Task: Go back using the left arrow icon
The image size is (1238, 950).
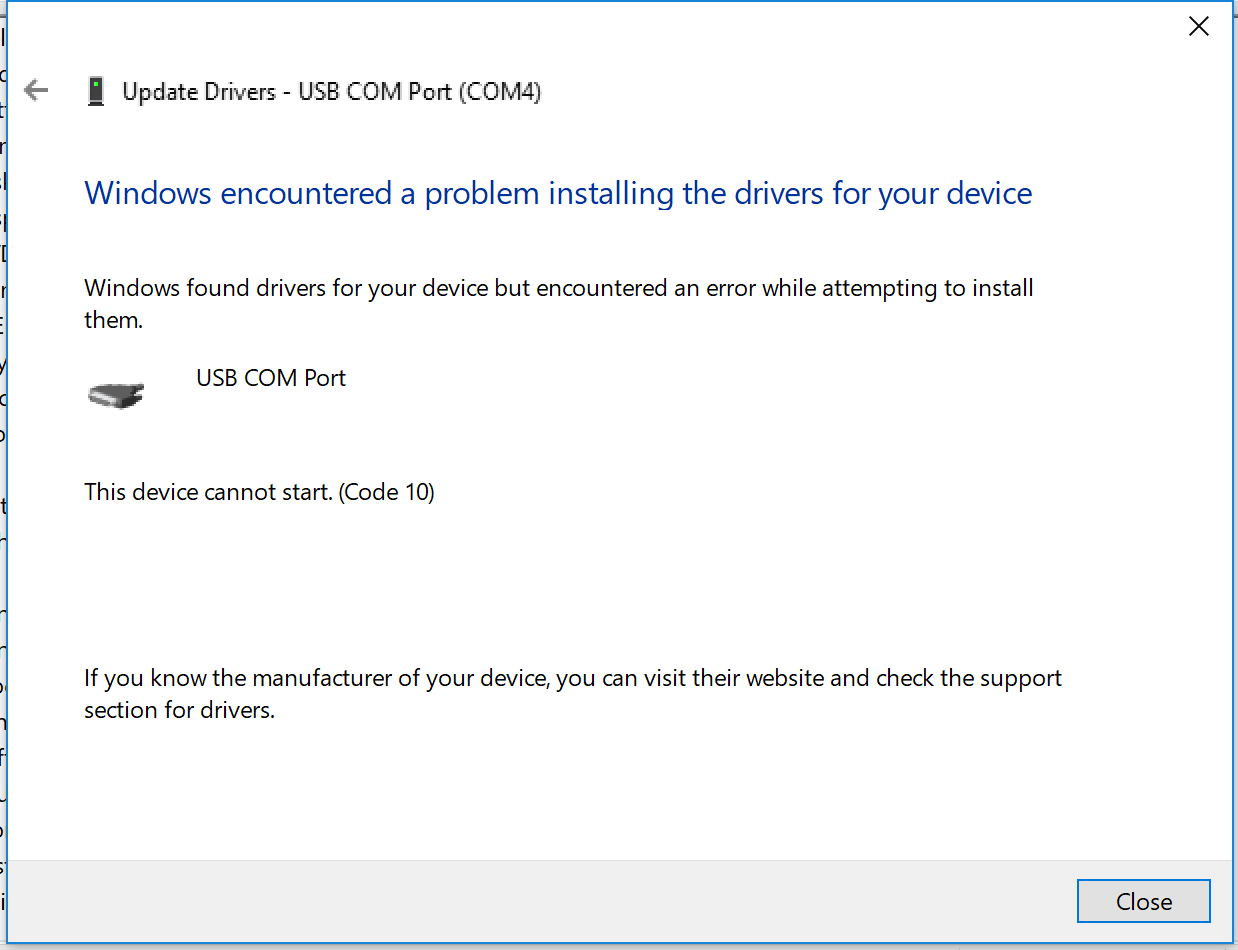Action: (x=36, y=91)
